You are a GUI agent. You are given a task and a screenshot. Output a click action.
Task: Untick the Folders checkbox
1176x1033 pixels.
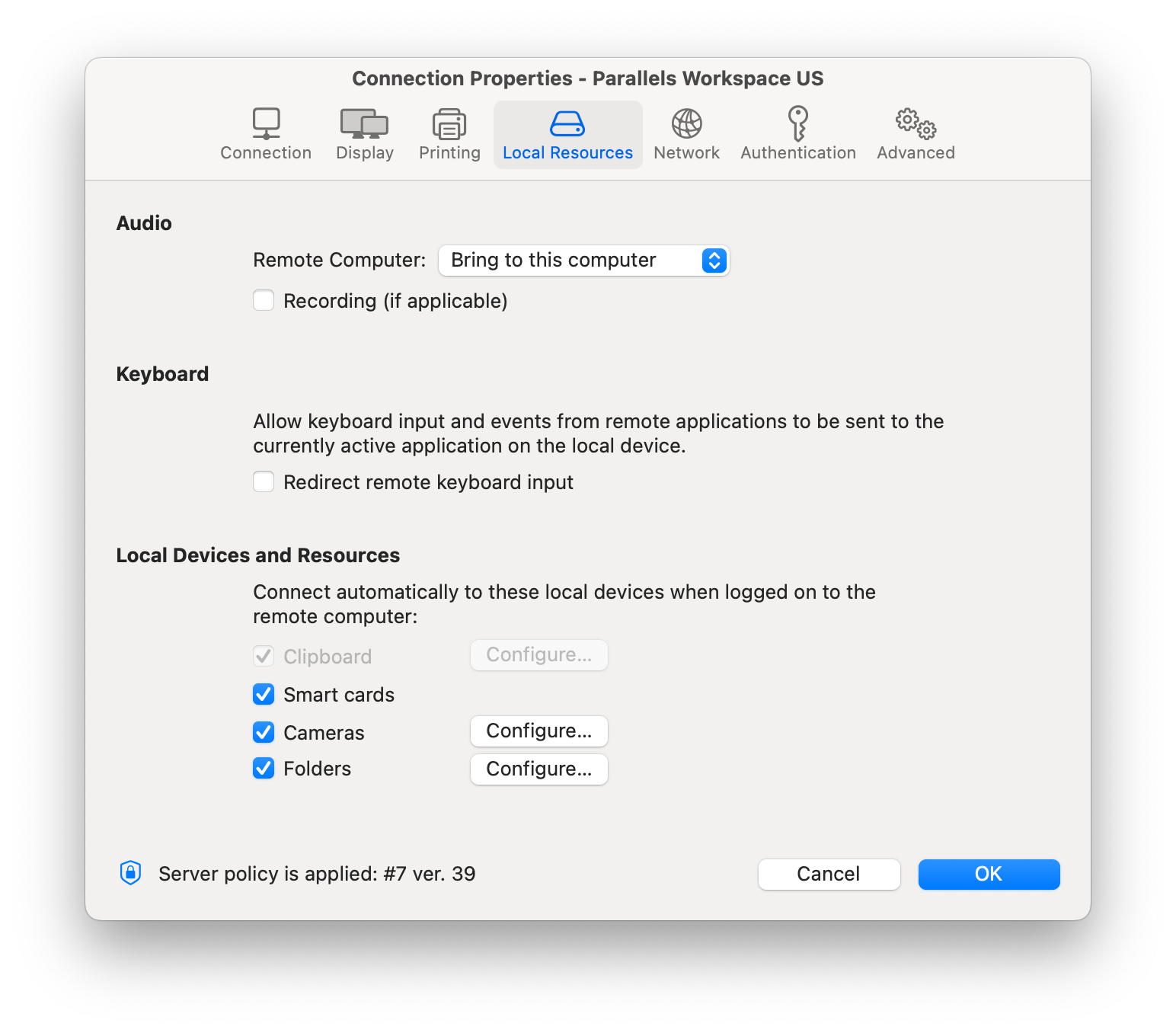coord(264,768)
